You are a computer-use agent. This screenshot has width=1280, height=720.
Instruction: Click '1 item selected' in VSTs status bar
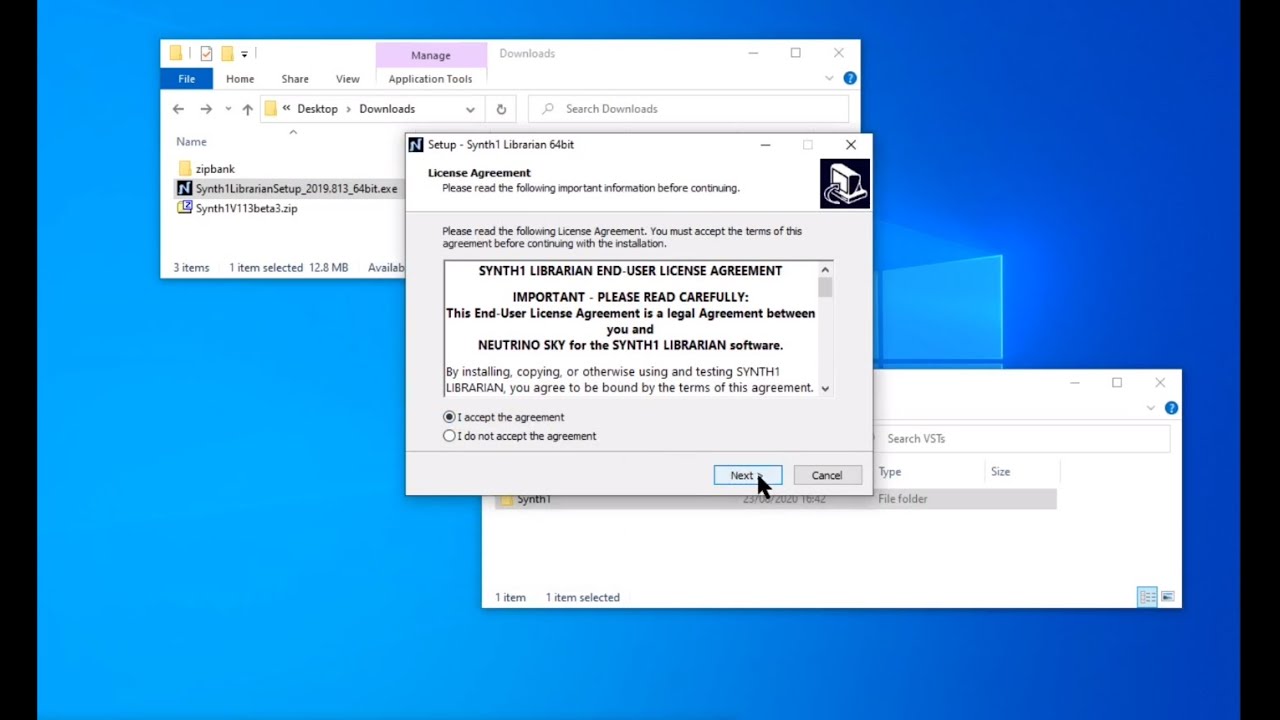click(583, 598)
